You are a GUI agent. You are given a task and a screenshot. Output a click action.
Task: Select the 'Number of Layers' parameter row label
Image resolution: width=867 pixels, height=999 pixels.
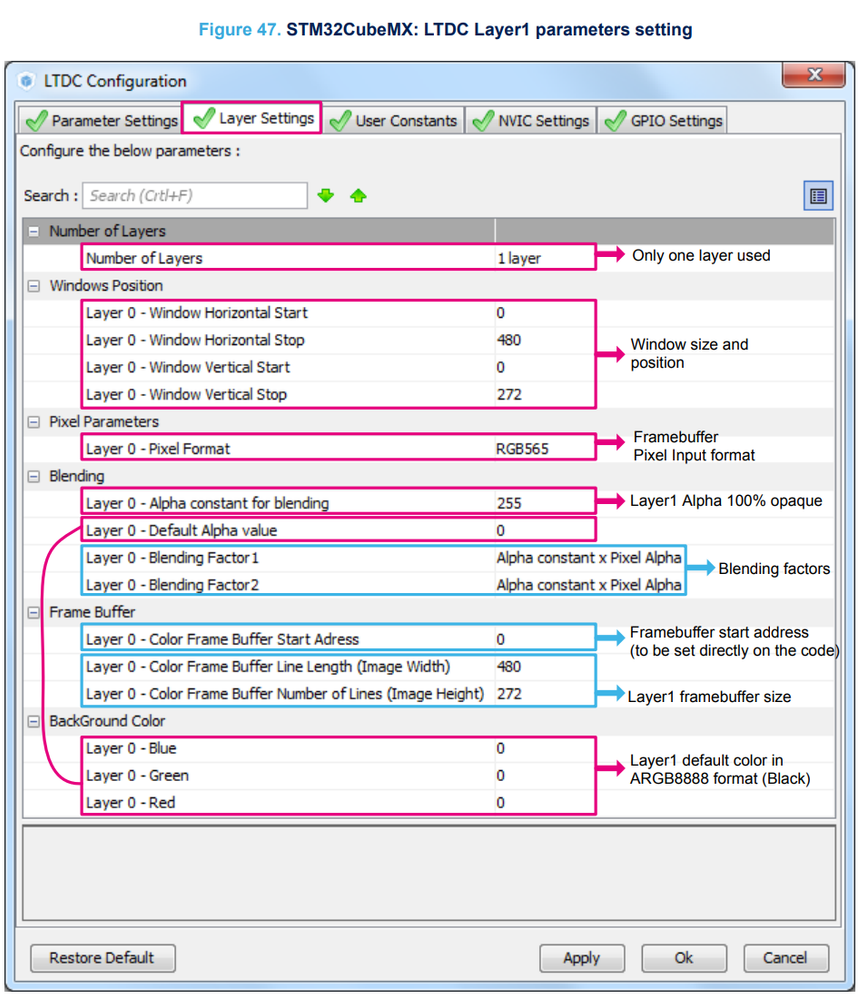(x=144, y=258)
